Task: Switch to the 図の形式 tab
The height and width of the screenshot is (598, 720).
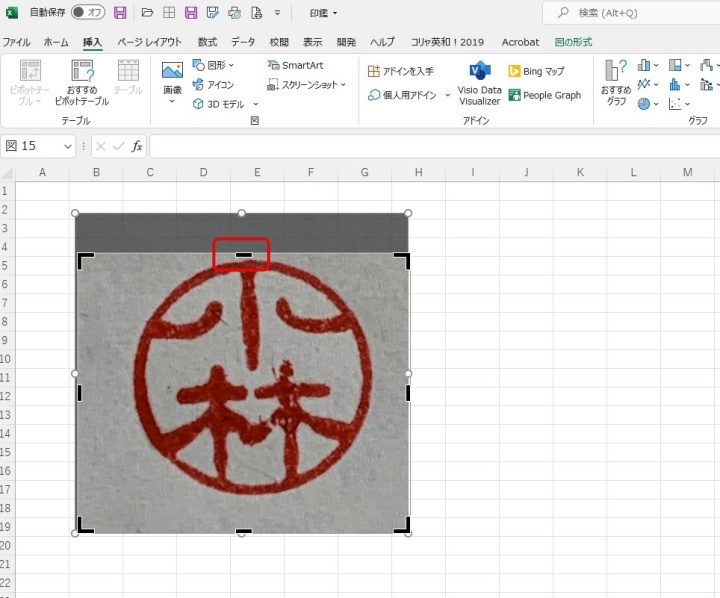Action: click(x=573, y=42)
